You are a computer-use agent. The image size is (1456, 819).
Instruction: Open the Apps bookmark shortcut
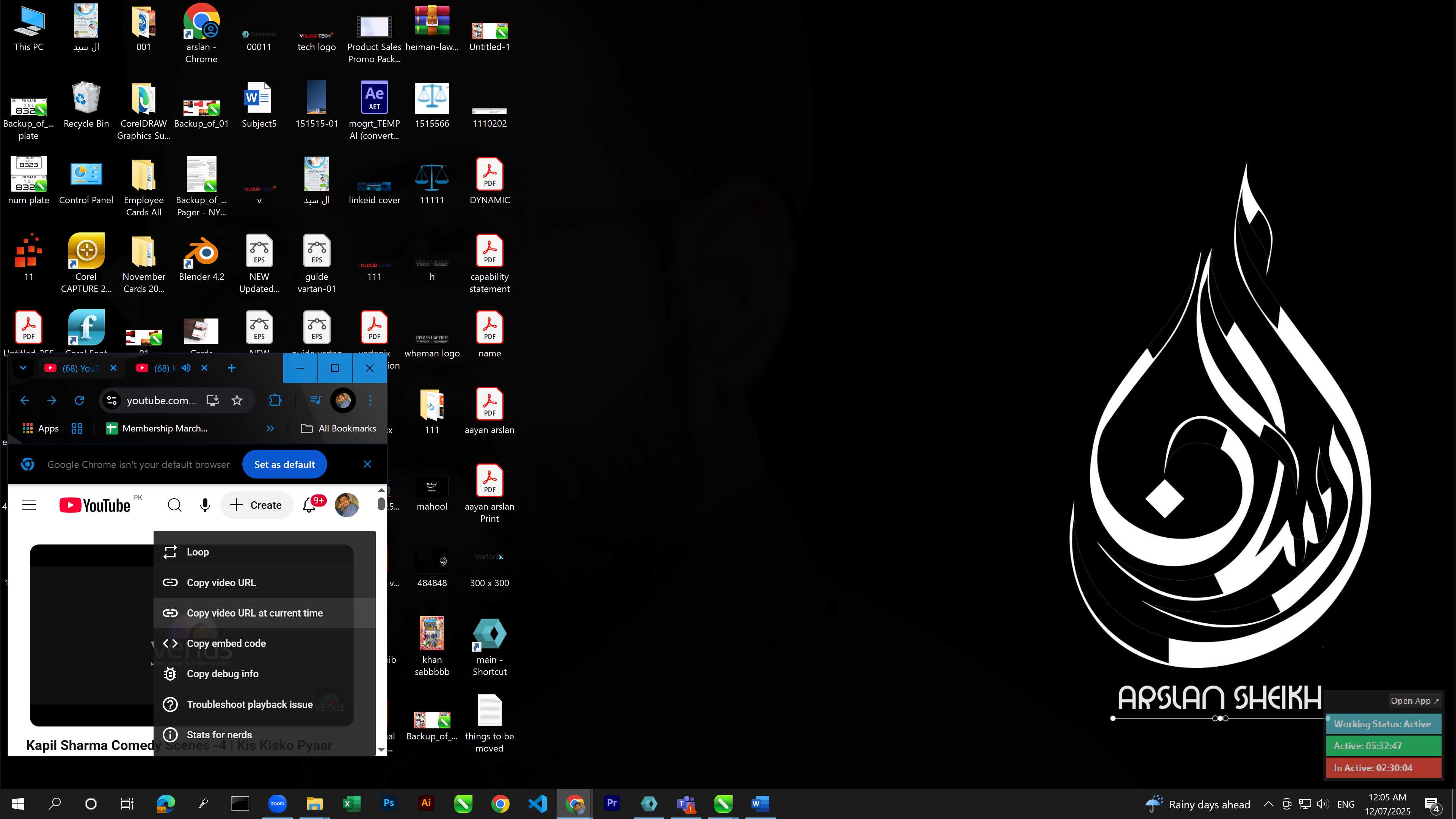[40, 428]
